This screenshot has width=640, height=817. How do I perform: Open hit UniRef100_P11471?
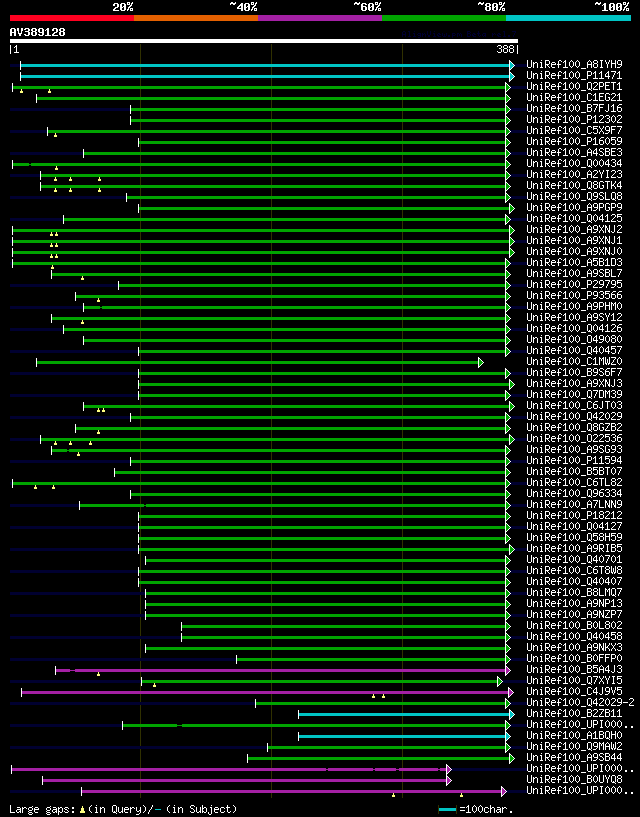(x=574, y=76)
